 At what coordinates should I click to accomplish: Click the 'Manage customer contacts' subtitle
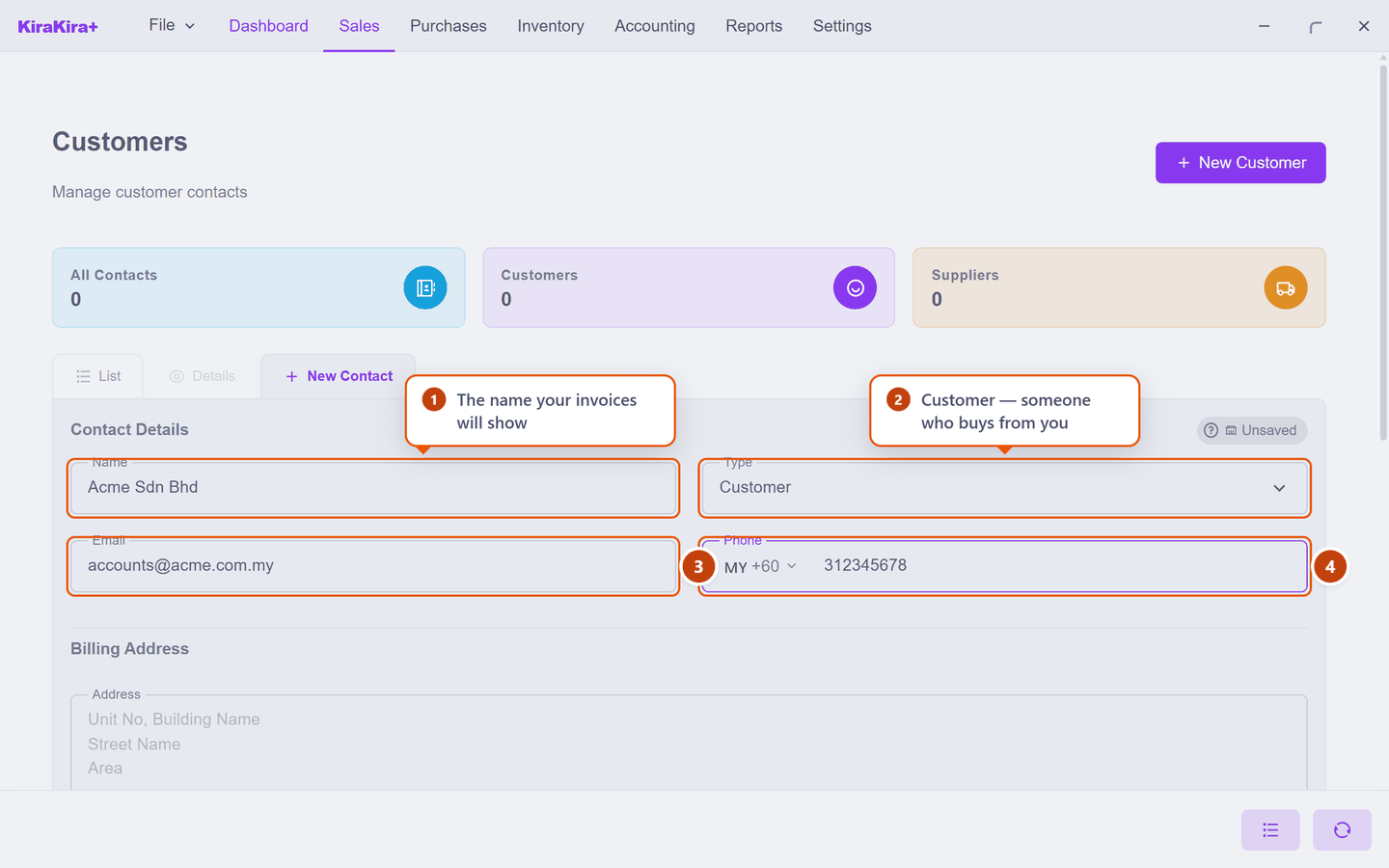[x=150, y=192]
